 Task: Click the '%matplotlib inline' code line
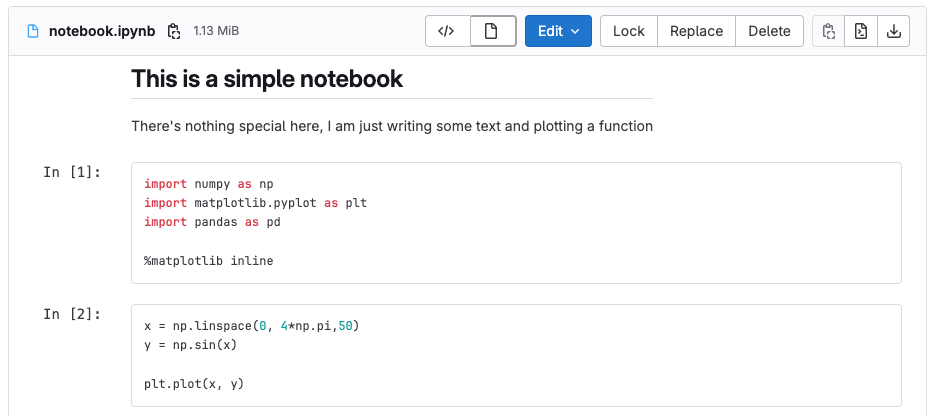pos(208,261)
